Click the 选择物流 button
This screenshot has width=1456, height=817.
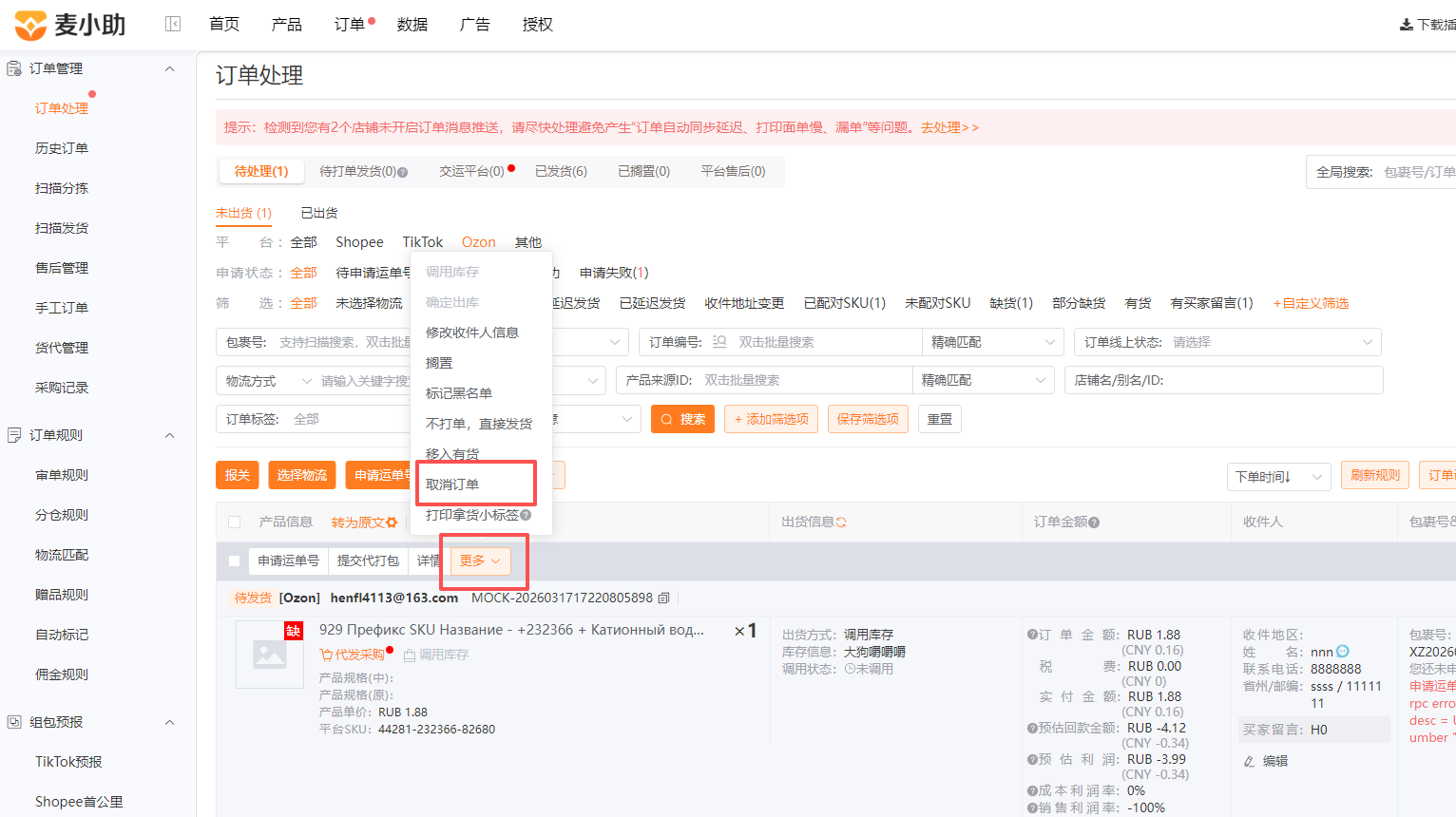click(x=302, y=475)
